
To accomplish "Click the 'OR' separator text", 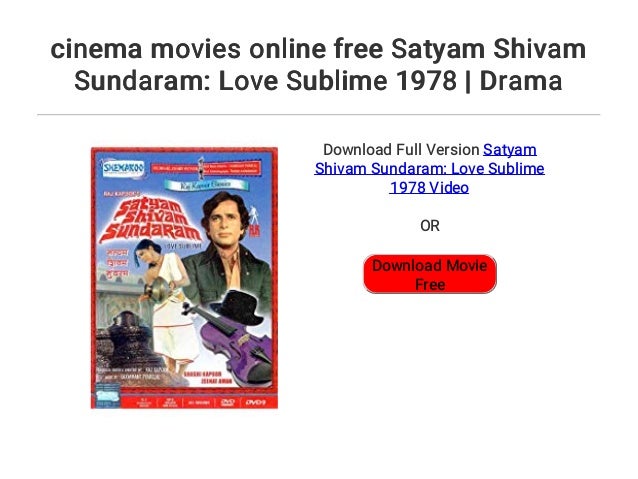I will [x=430, y=225].
